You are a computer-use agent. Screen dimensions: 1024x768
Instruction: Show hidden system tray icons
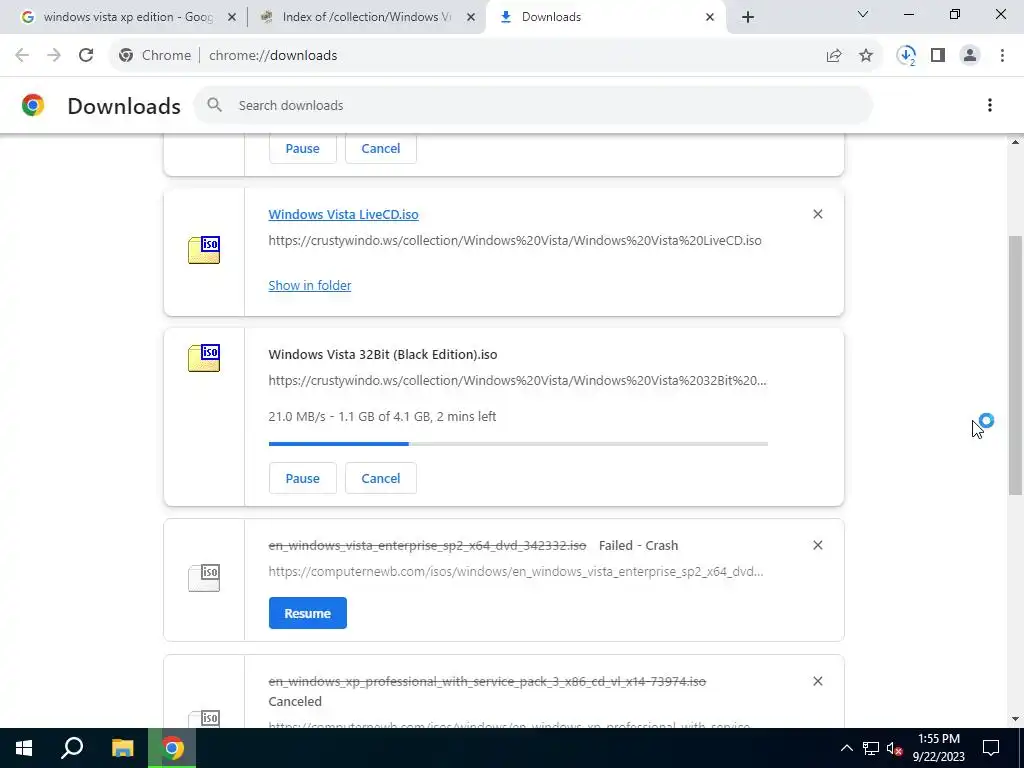(846, 748)
